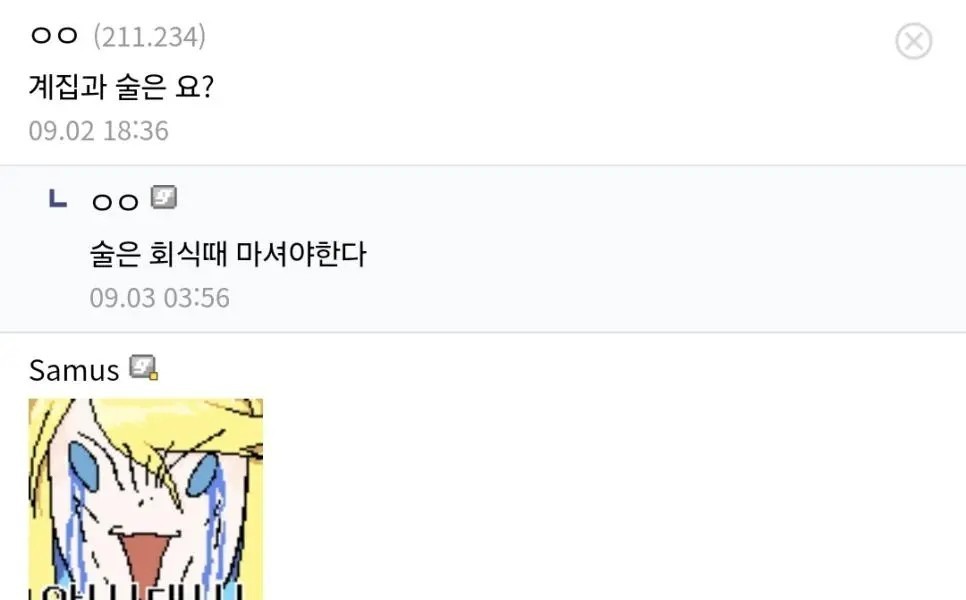966x600 pixels.
Task: Click the character's left blue teary eye
Action: click(x=83, y=466)
